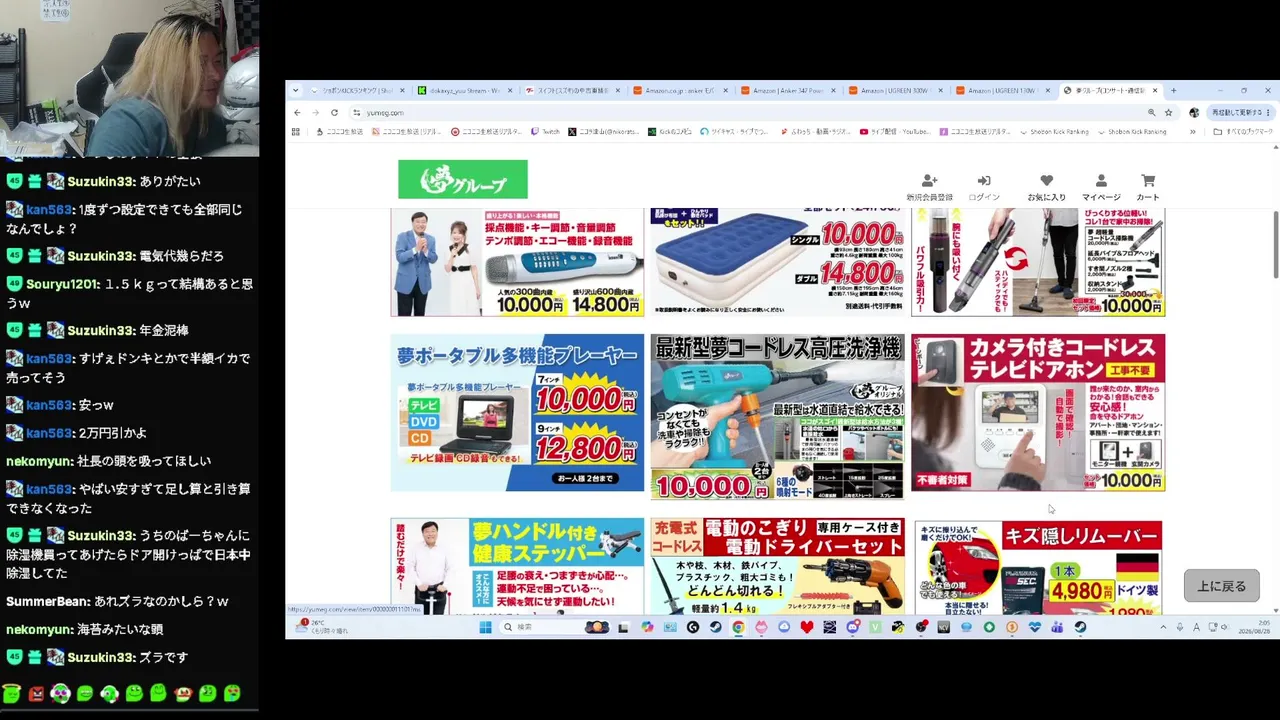Image resolution: width=1280 pixels, height=720 pixels.
Task: Switch to the first ランキング browser tab
Action: click(358, 90)
